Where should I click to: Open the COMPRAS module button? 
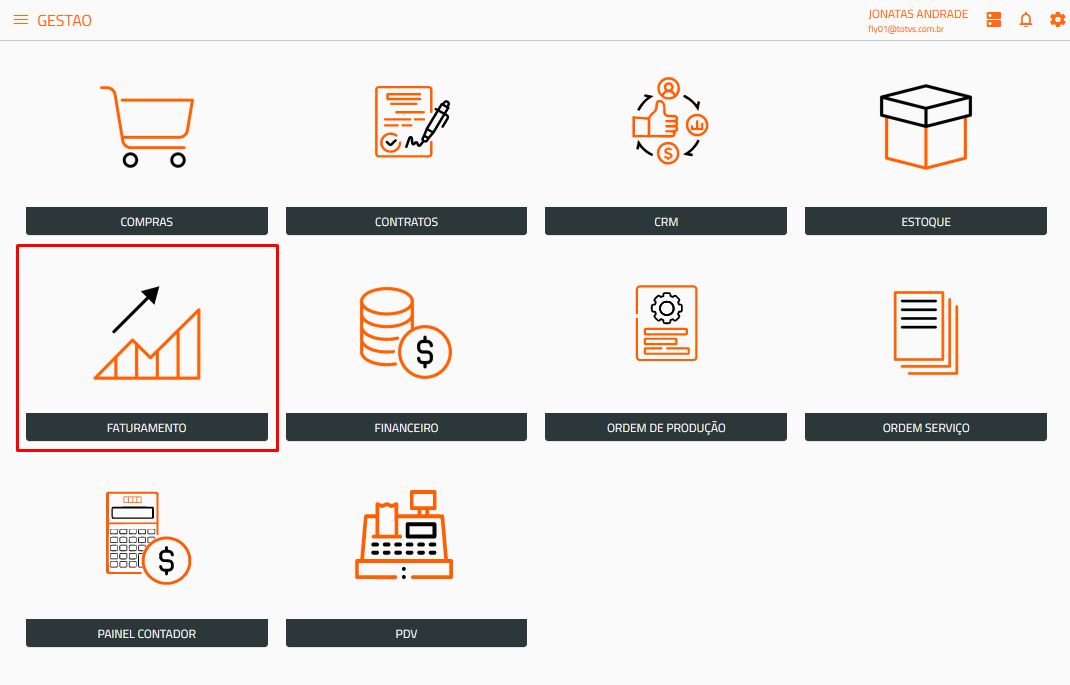147,221
